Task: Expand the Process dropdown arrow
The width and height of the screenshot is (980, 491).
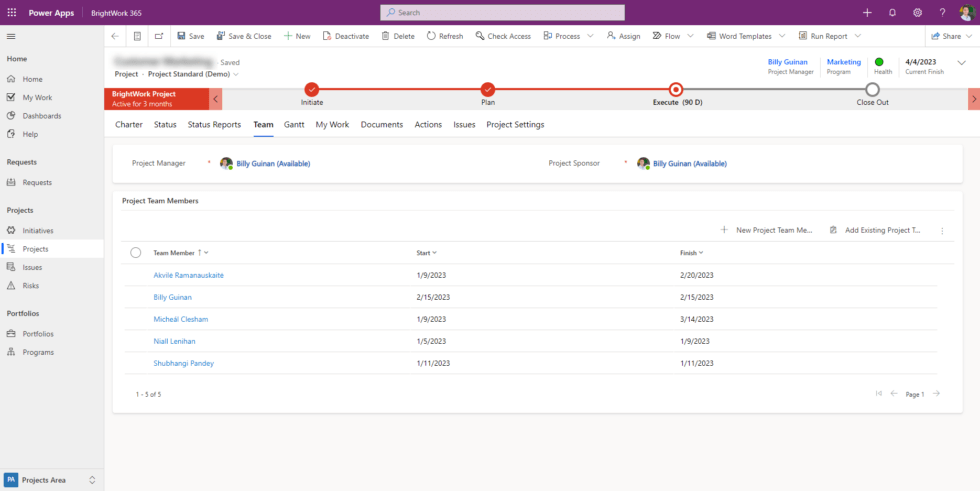Action: click(590, 36)
